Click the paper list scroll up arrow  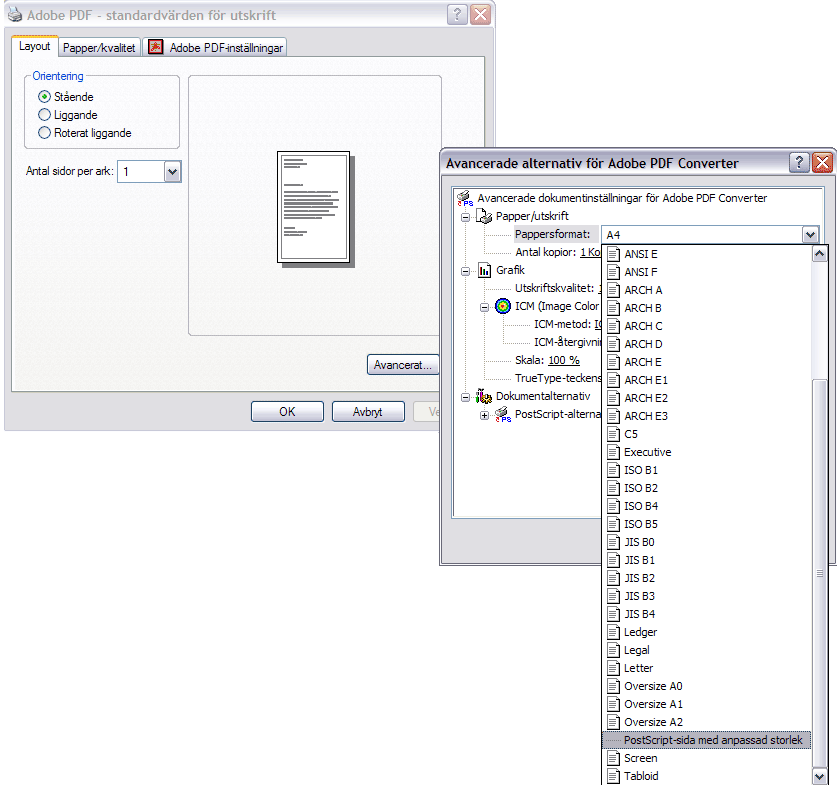tap(820, 254)
